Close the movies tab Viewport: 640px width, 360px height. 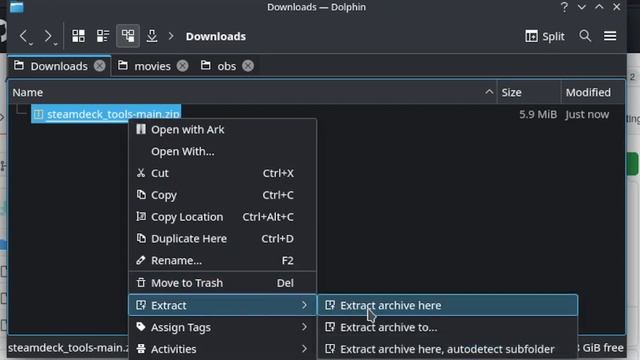tap(182, 66)
